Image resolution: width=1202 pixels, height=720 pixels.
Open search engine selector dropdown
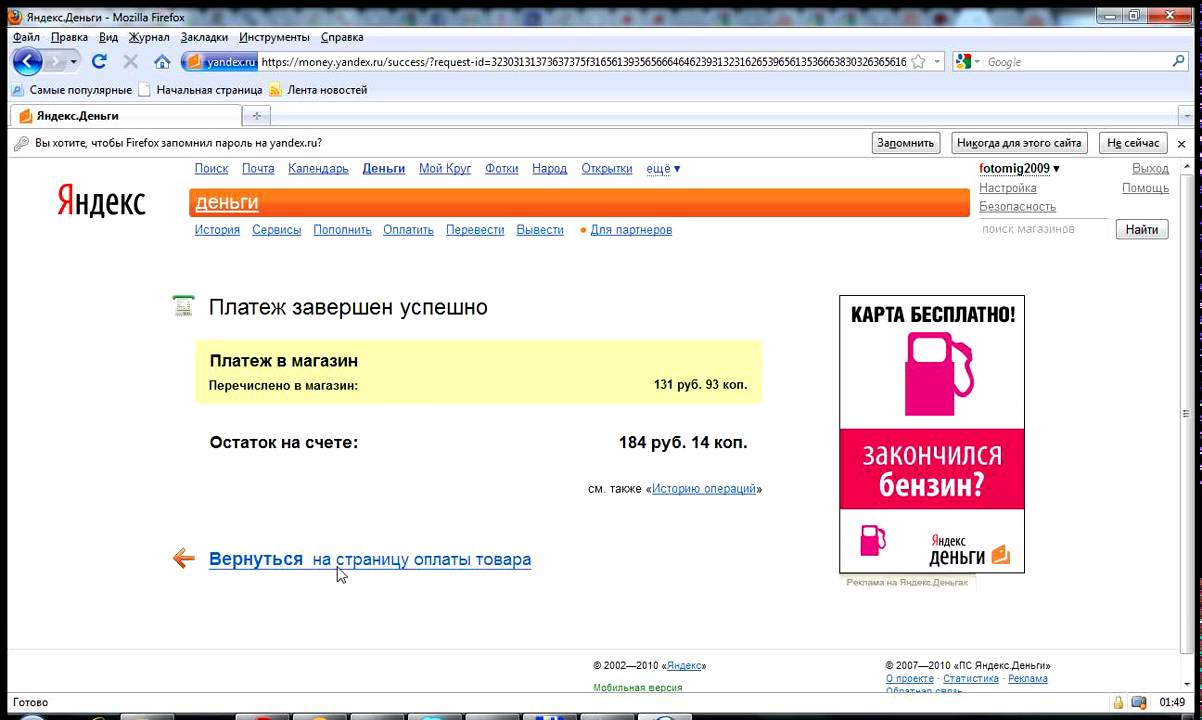968,62
